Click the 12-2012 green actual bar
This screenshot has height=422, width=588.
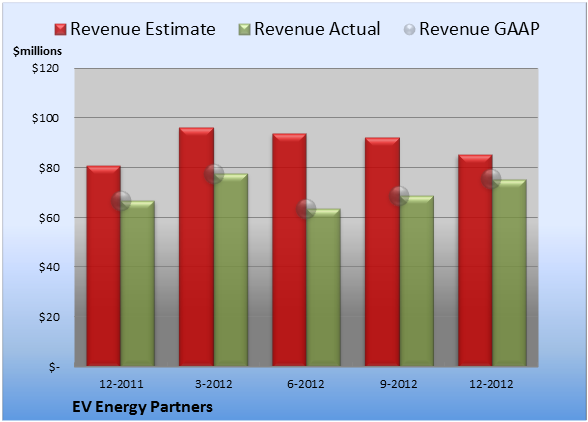[x=509, y=273]
